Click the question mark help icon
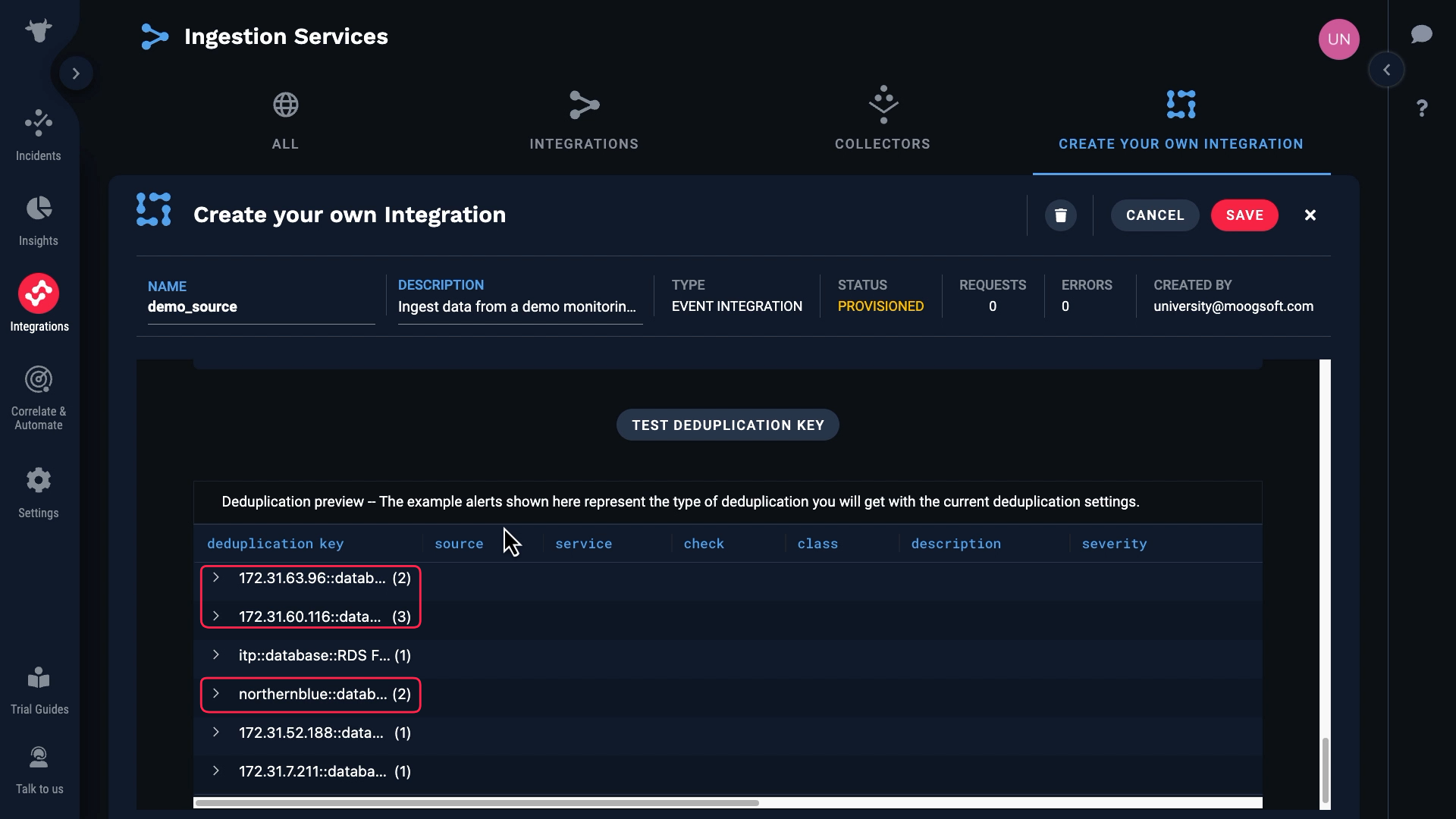Viewport: 1456px width, 819px height. click(x=1422, y=108)
